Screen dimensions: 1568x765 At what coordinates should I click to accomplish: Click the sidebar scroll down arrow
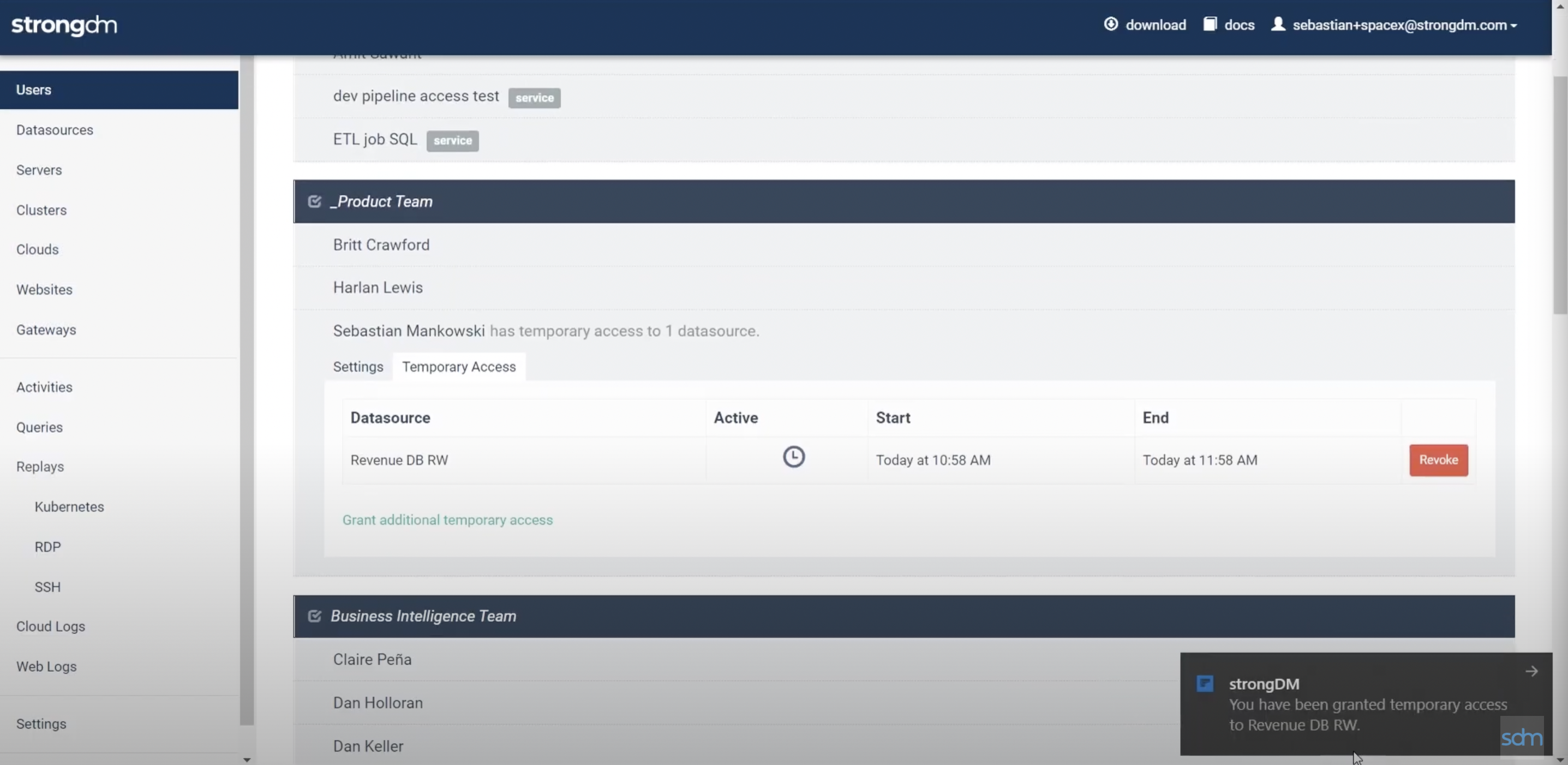247,759
